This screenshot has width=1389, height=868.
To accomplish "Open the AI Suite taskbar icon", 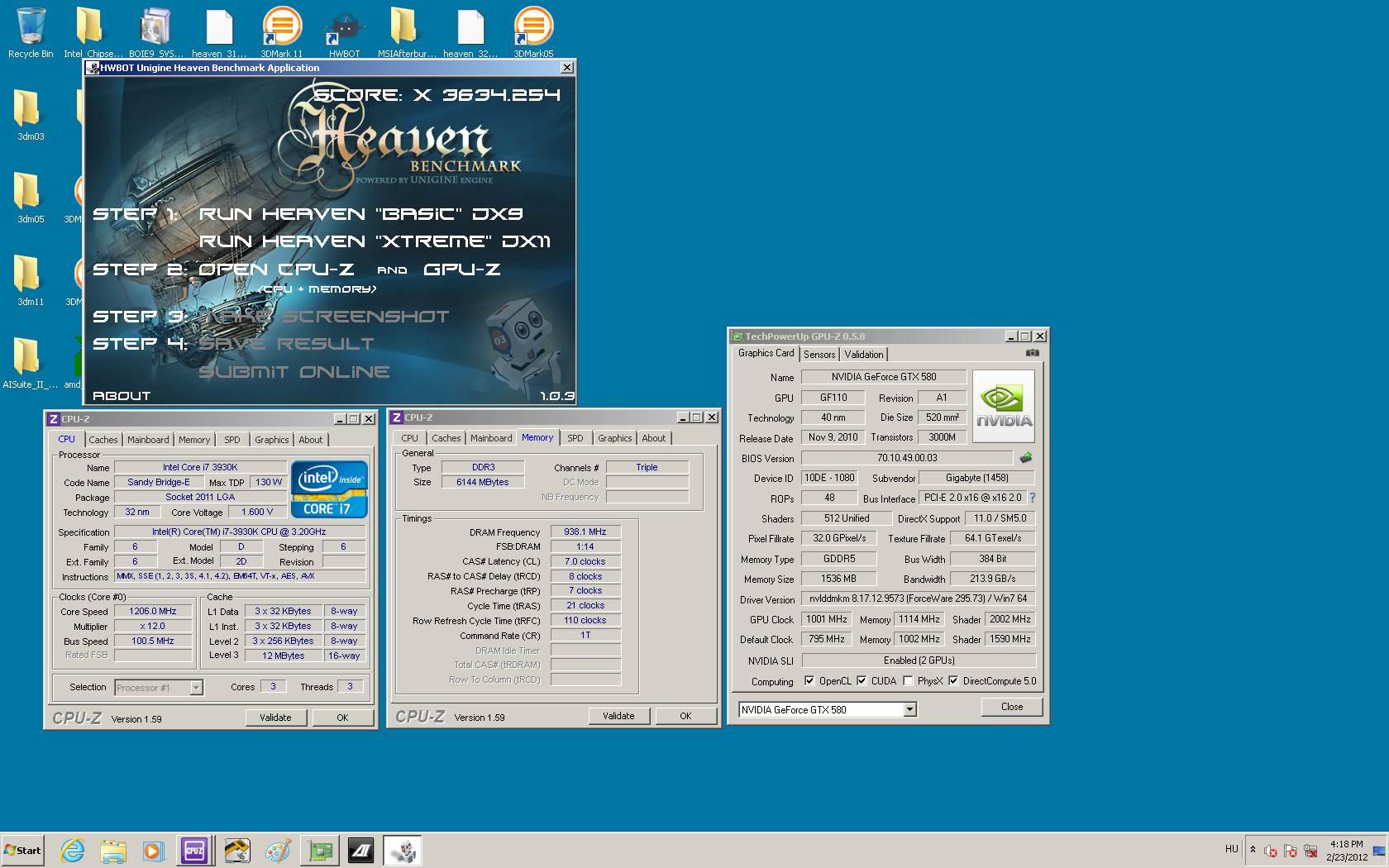I will (x=360, y=850).
